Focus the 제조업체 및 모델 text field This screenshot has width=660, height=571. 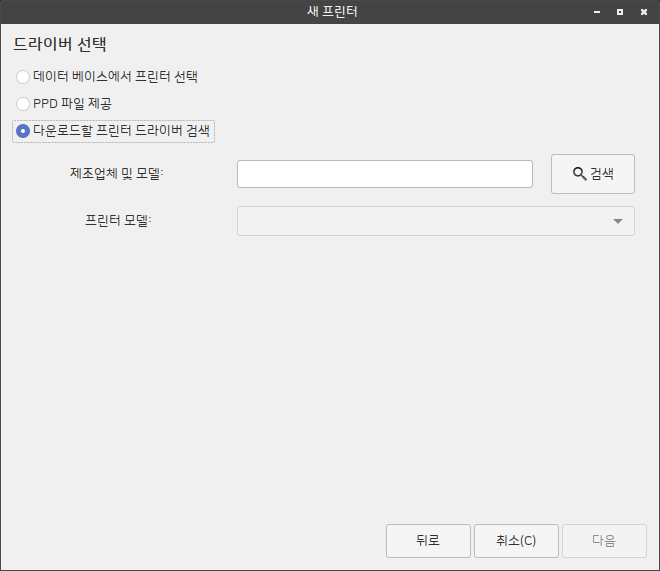point(384,174)
